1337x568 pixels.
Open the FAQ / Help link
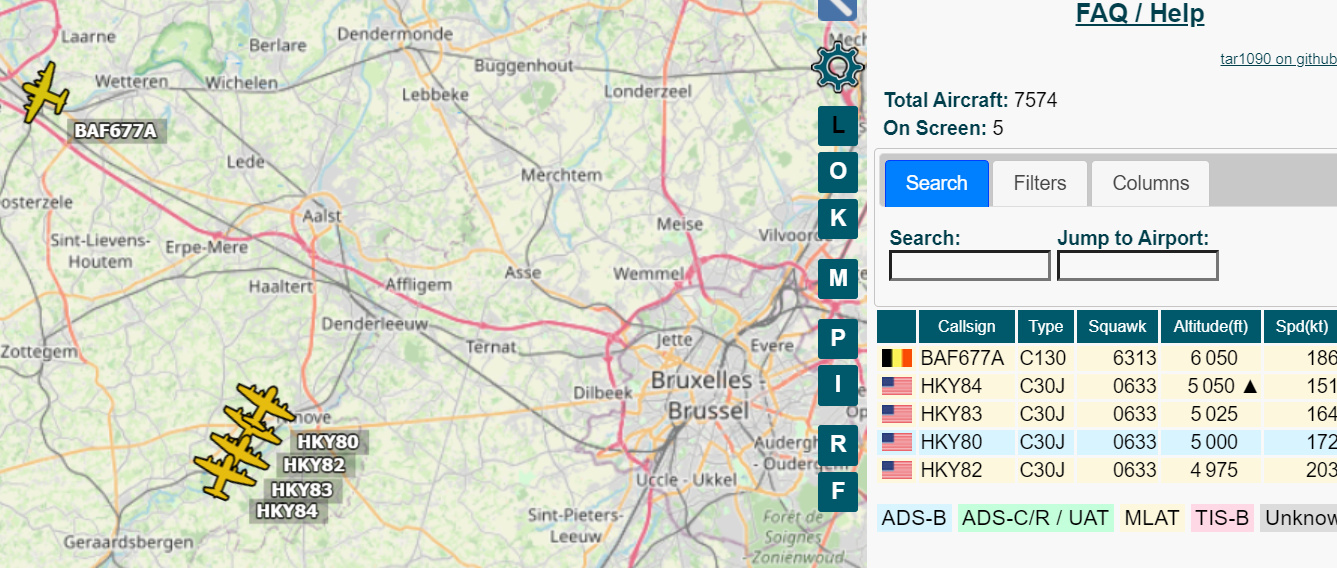coord(1139,14)
